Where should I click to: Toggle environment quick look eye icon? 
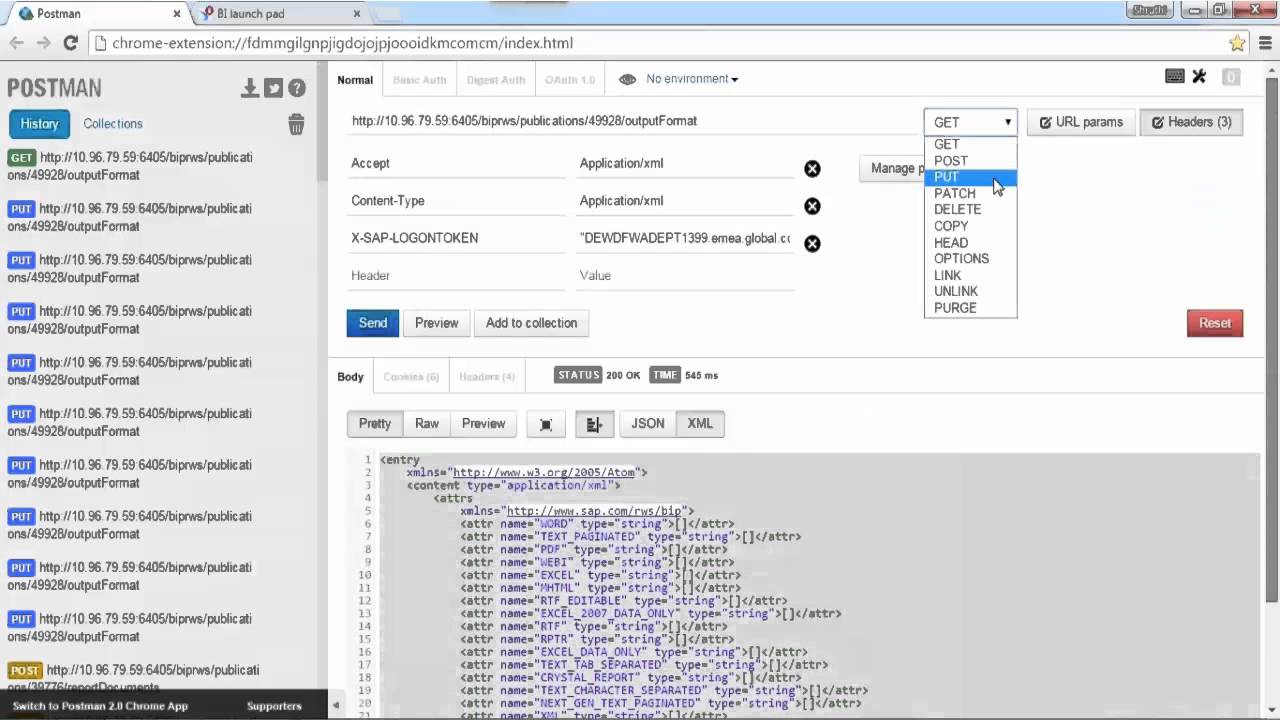[627, 79]
